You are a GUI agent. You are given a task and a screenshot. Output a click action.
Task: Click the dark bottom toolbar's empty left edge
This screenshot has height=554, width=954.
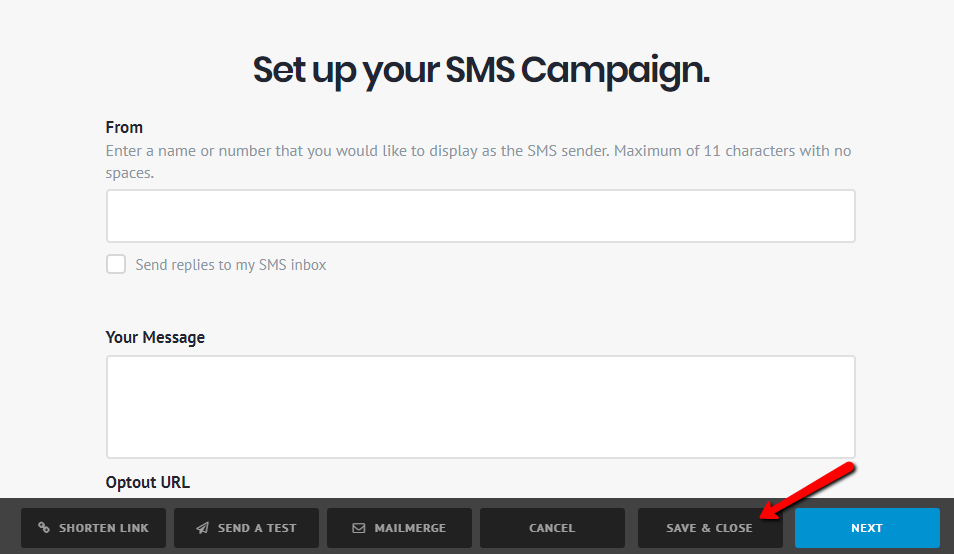(9, 527)
